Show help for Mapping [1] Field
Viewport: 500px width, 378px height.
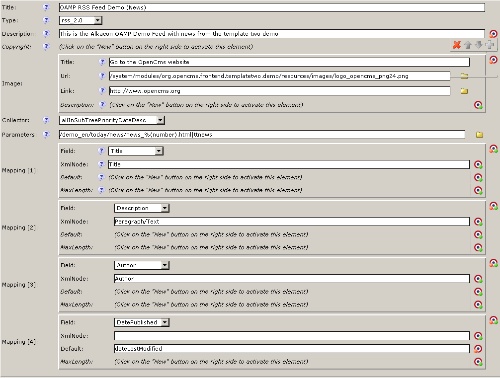101,151
